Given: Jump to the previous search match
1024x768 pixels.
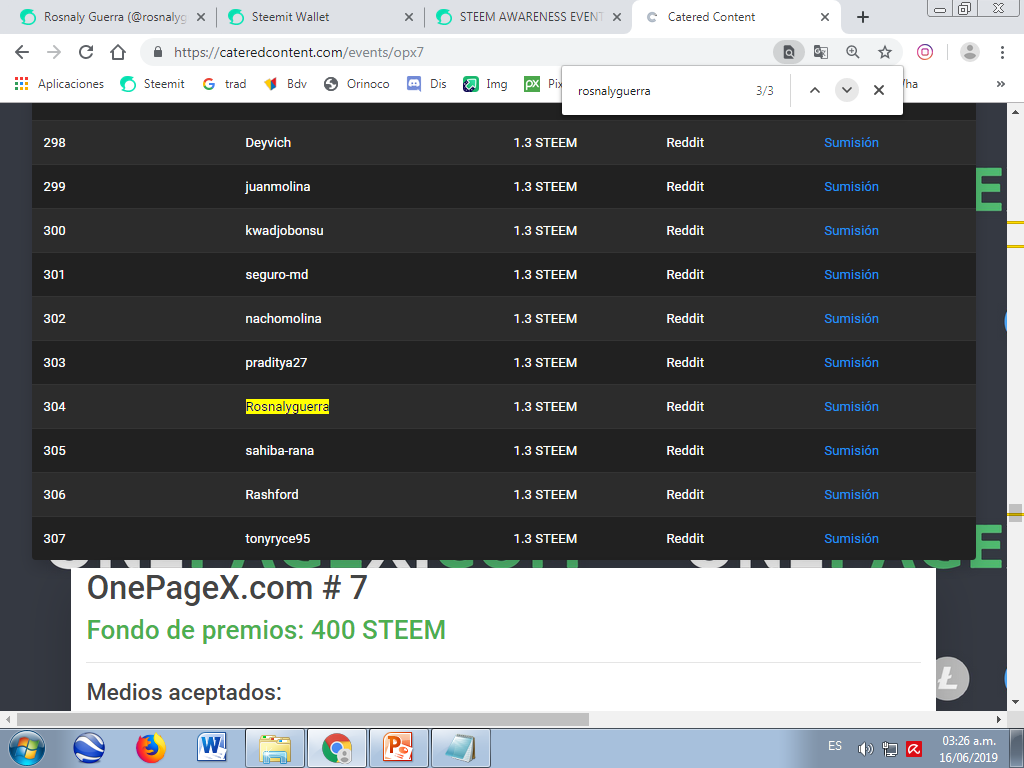Looking at the screenshot, I should point(814,90).
